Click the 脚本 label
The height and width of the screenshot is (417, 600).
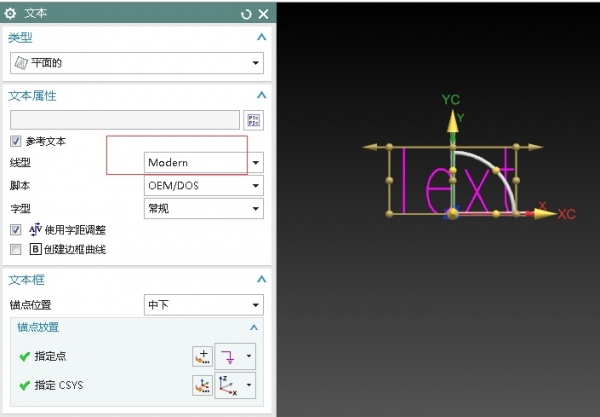(x=20, y=186)
